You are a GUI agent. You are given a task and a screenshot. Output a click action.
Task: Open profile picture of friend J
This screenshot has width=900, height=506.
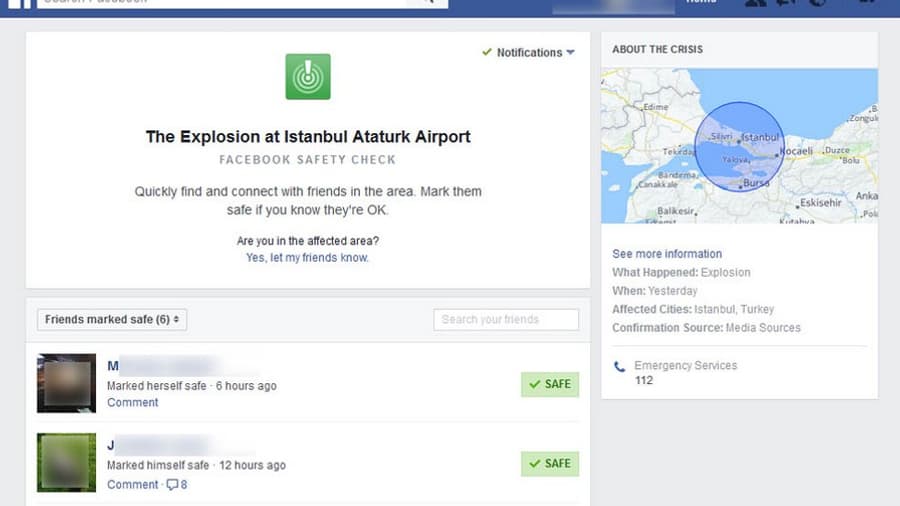67,462
